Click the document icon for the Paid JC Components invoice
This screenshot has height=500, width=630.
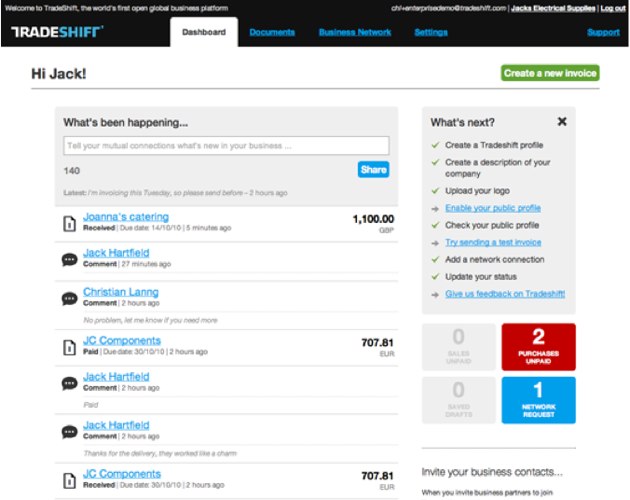coord(70,347)
